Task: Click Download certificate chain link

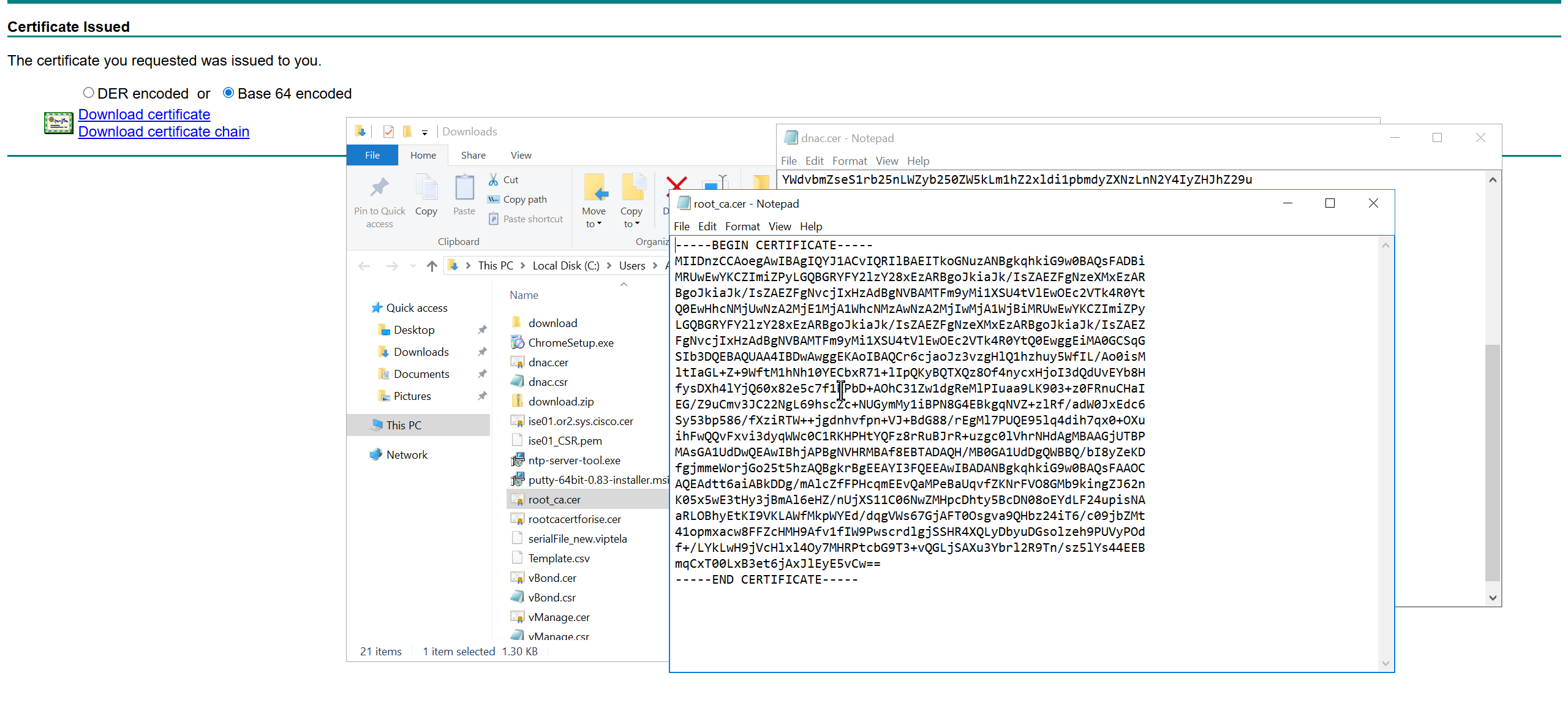Action: pyautogui.click(x=164, y=132)
